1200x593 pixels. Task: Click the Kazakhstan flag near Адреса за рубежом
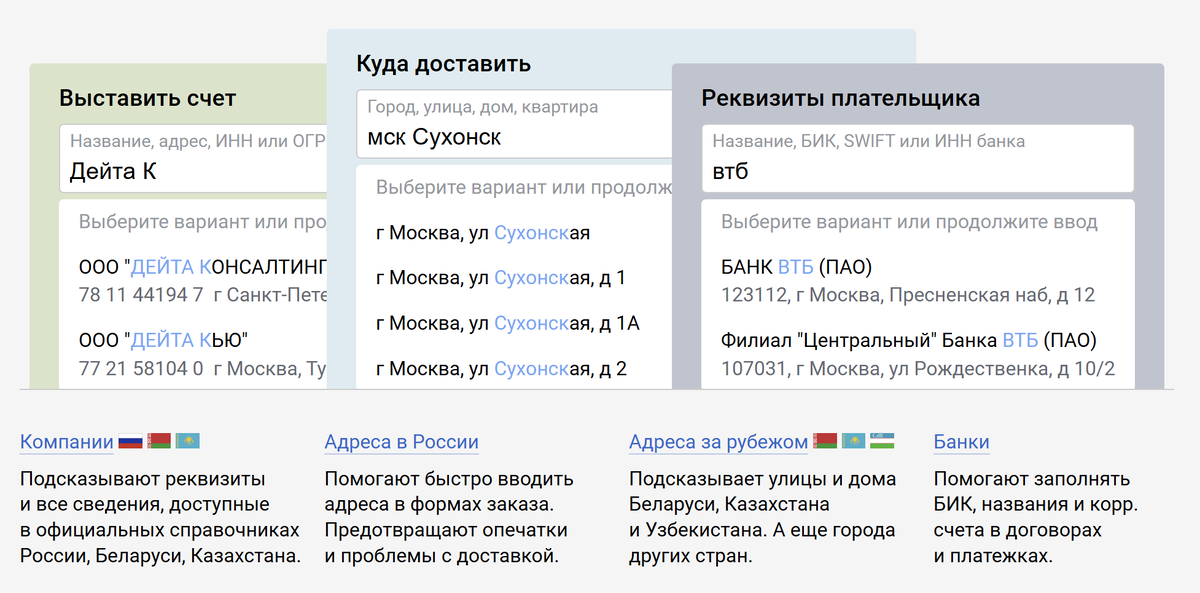pyautogui.click(x=854, y=441)
